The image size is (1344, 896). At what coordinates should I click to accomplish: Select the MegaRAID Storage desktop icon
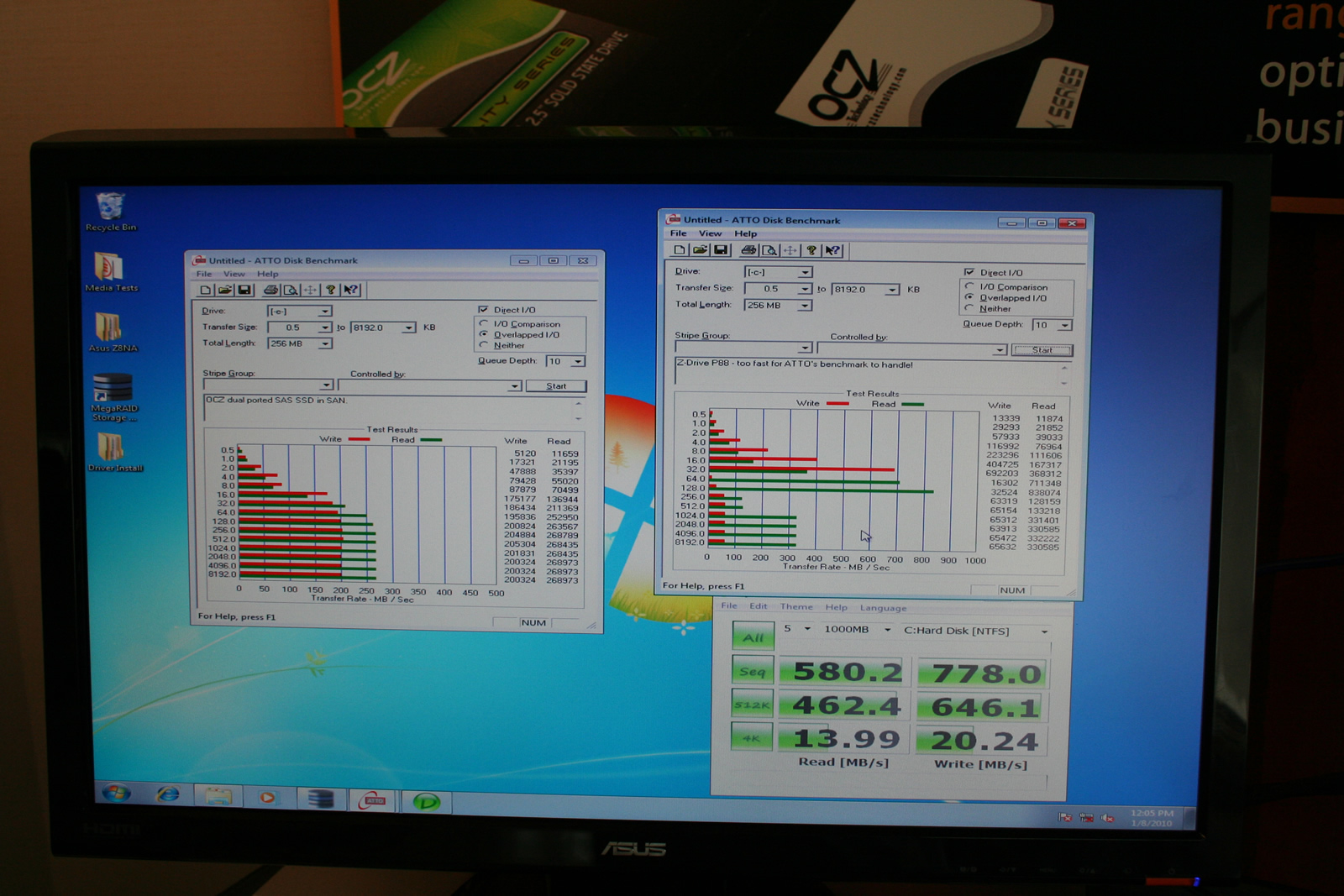click(x=113, y=396)
